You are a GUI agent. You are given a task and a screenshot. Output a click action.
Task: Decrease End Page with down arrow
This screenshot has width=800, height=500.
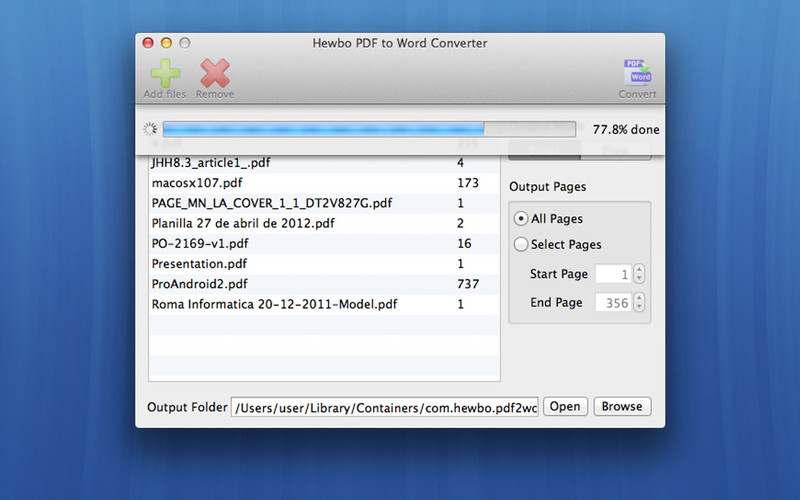tap(639, 307)
